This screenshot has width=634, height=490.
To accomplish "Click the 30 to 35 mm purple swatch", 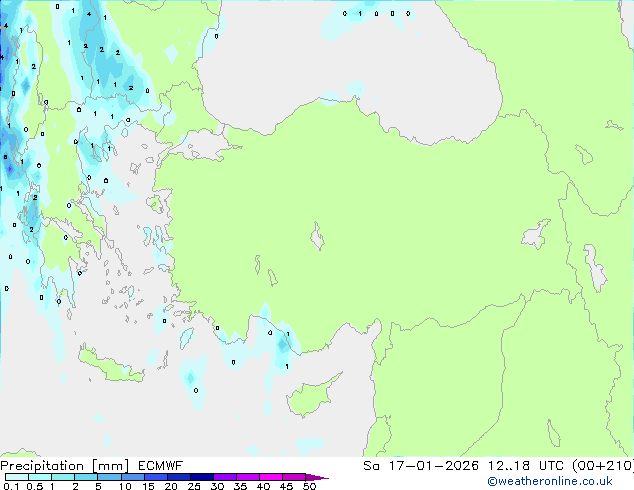I will (x=224, y=477).
